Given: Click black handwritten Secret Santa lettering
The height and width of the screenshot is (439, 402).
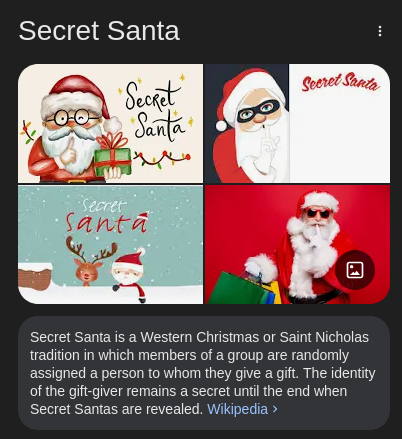Looking at the screenshot, I should click(154, 110).
